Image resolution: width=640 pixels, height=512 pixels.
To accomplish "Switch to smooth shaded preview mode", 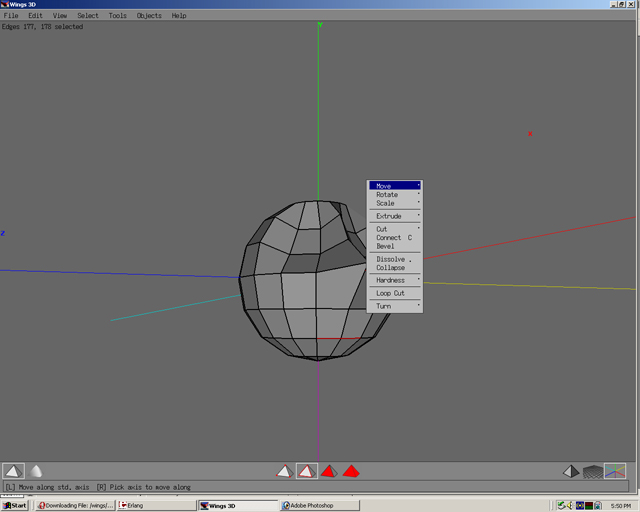I will click(36, 471).
